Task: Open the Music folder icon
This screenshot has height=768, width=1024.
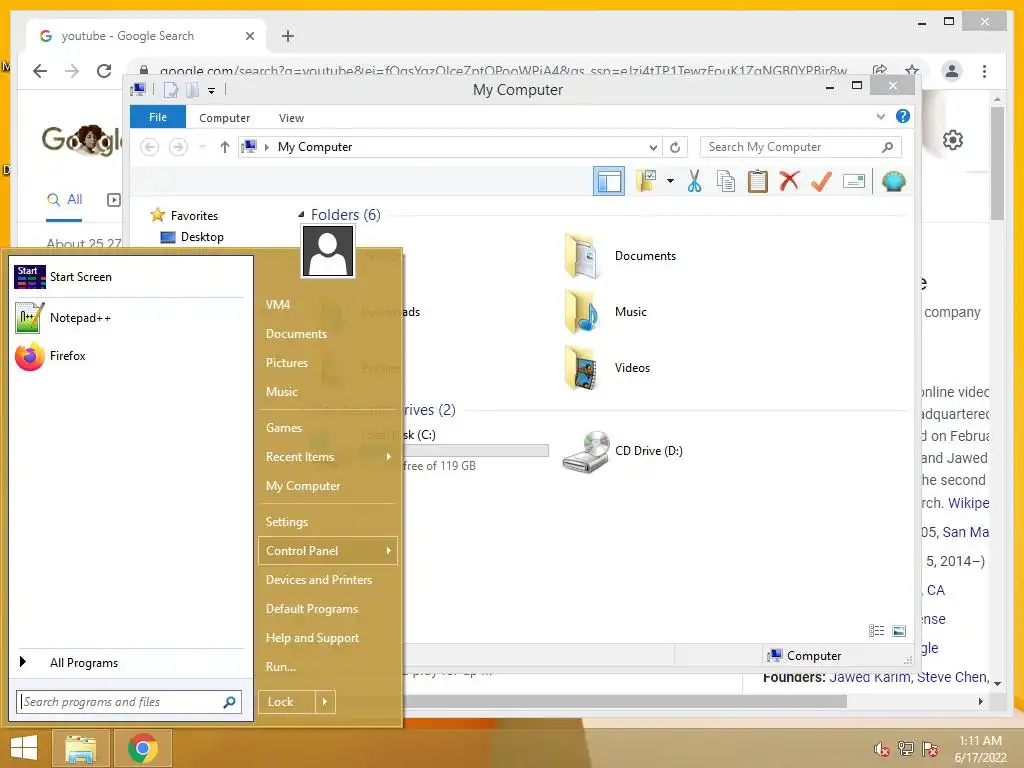Action: point(581,312)
